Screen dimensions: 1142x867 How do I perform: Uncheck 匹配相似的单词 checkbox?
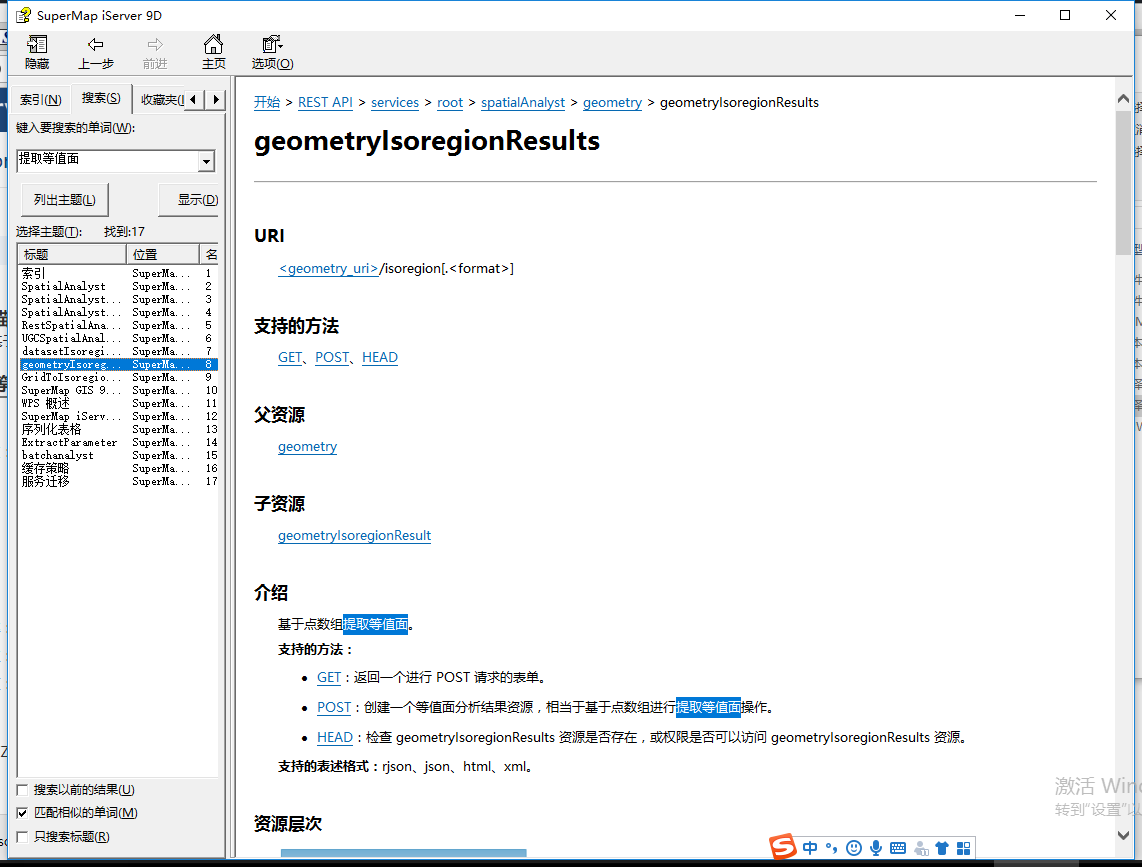(23, 813)
